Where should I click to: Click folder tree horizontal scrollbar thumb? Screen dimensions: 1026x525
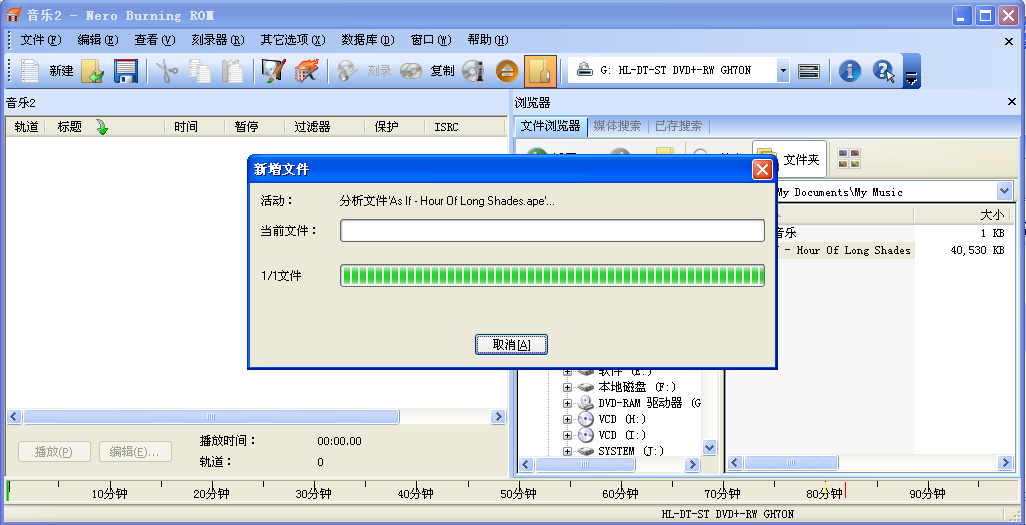(x=585, y=464)
